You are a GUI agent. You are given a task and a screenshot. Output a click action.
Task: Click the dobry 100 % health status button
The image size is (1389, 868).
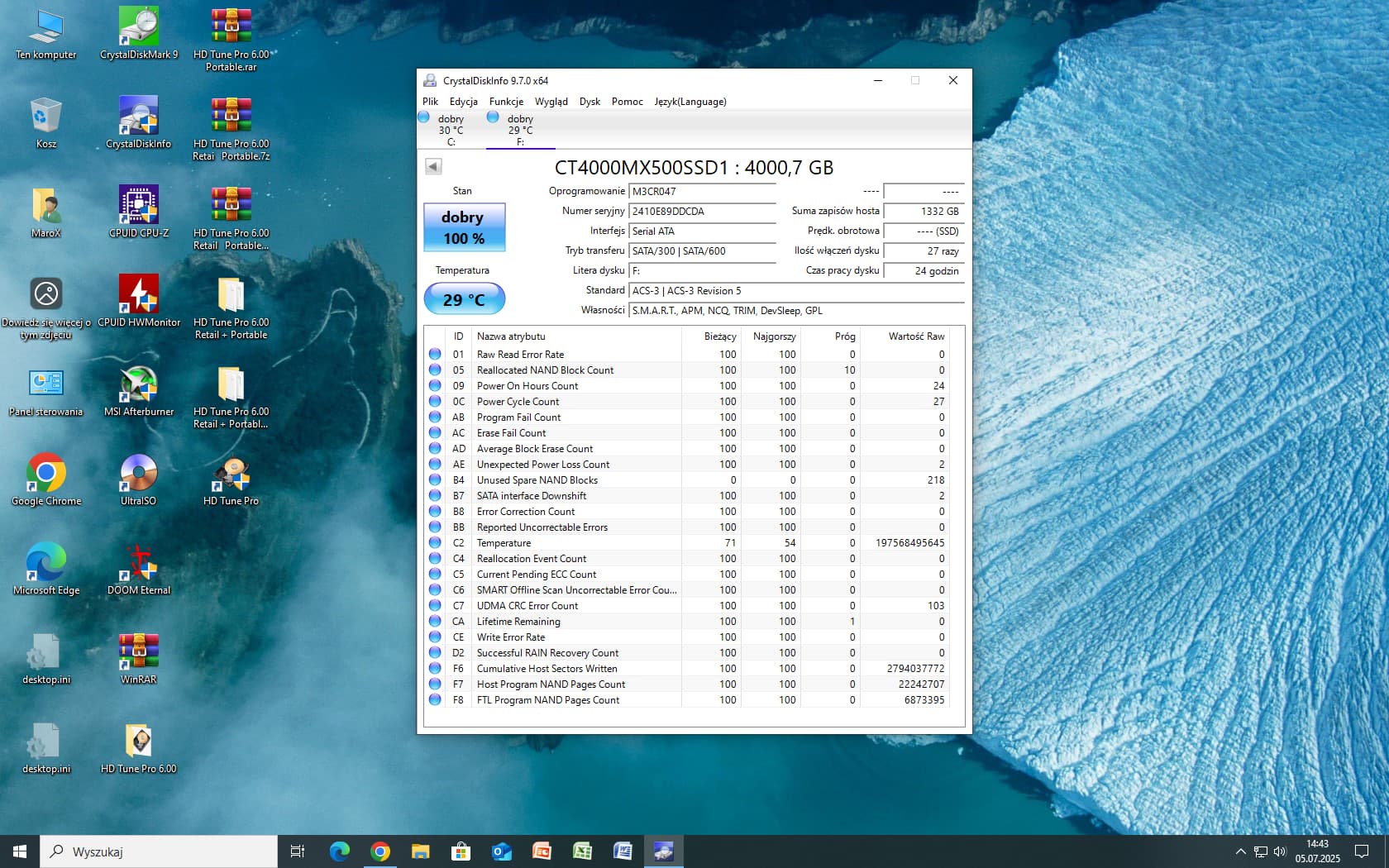coord(464,227)
